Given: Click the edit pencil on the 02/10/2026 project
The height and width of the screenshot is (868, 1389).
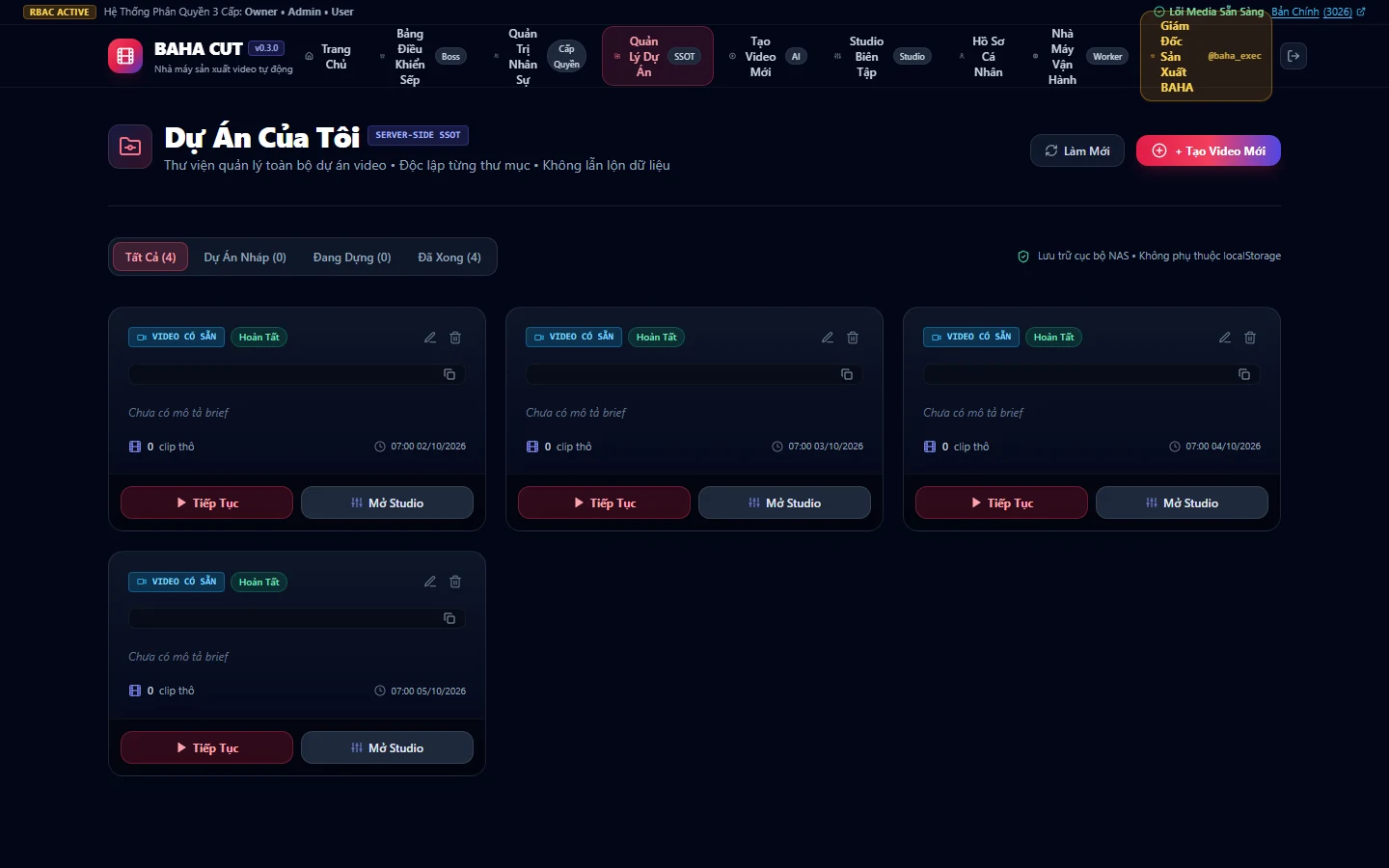Looking at the screenshot, I should pyautogui.click(x=430, y=338).
